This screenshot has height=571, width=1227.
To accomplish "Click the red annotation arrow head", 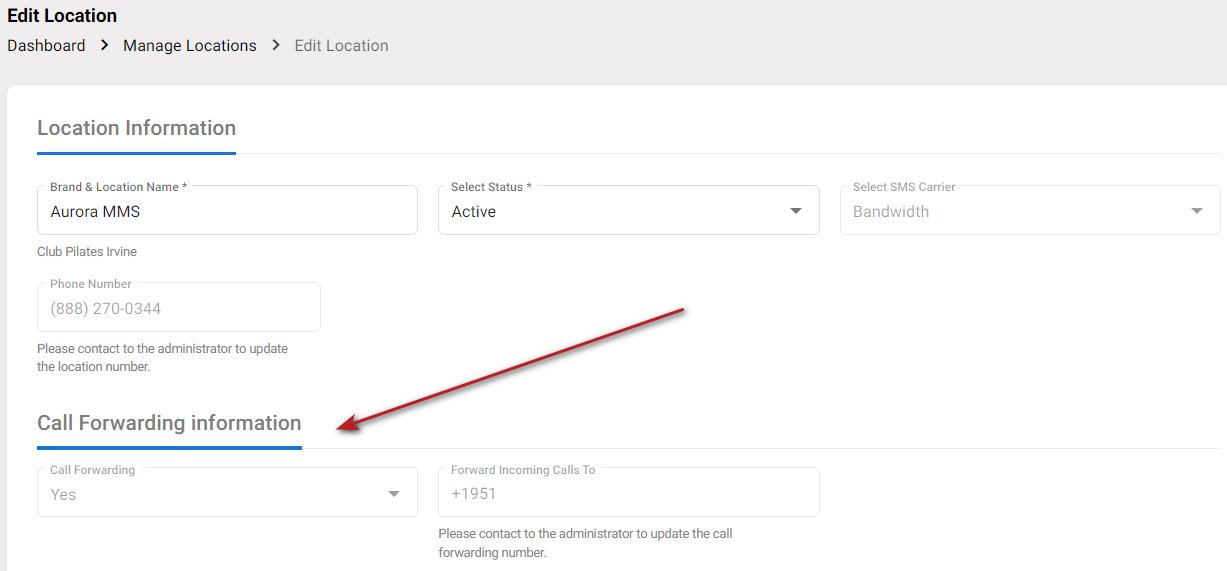I will click(x=346, y=426).
